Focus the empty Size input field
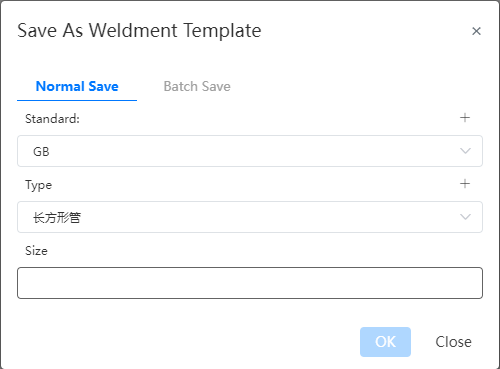Screen dimensions: 500x369 click(250, 283)
